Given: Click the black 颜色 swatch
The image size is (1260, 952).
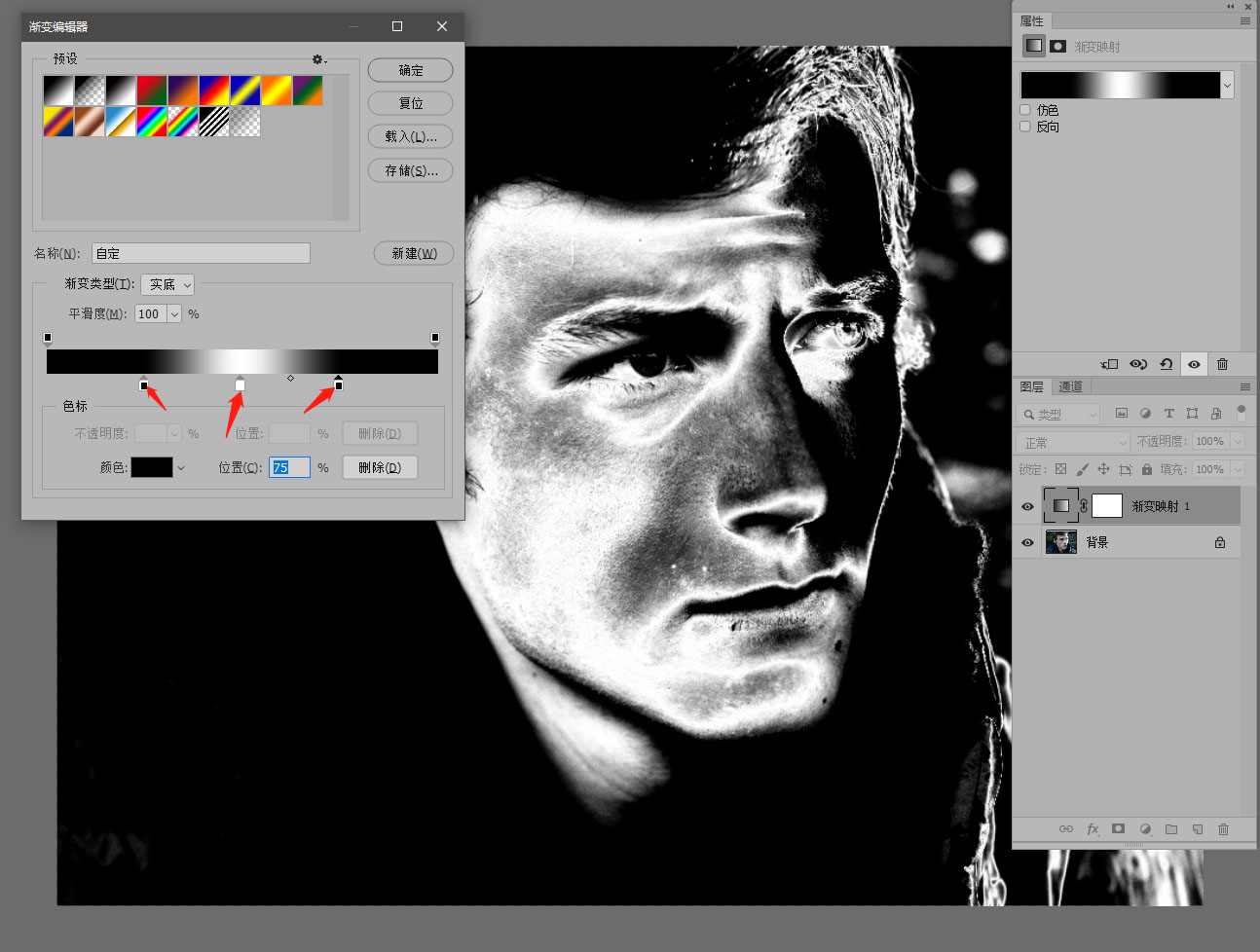Looking at the screenshot, I should click(152, 467).
